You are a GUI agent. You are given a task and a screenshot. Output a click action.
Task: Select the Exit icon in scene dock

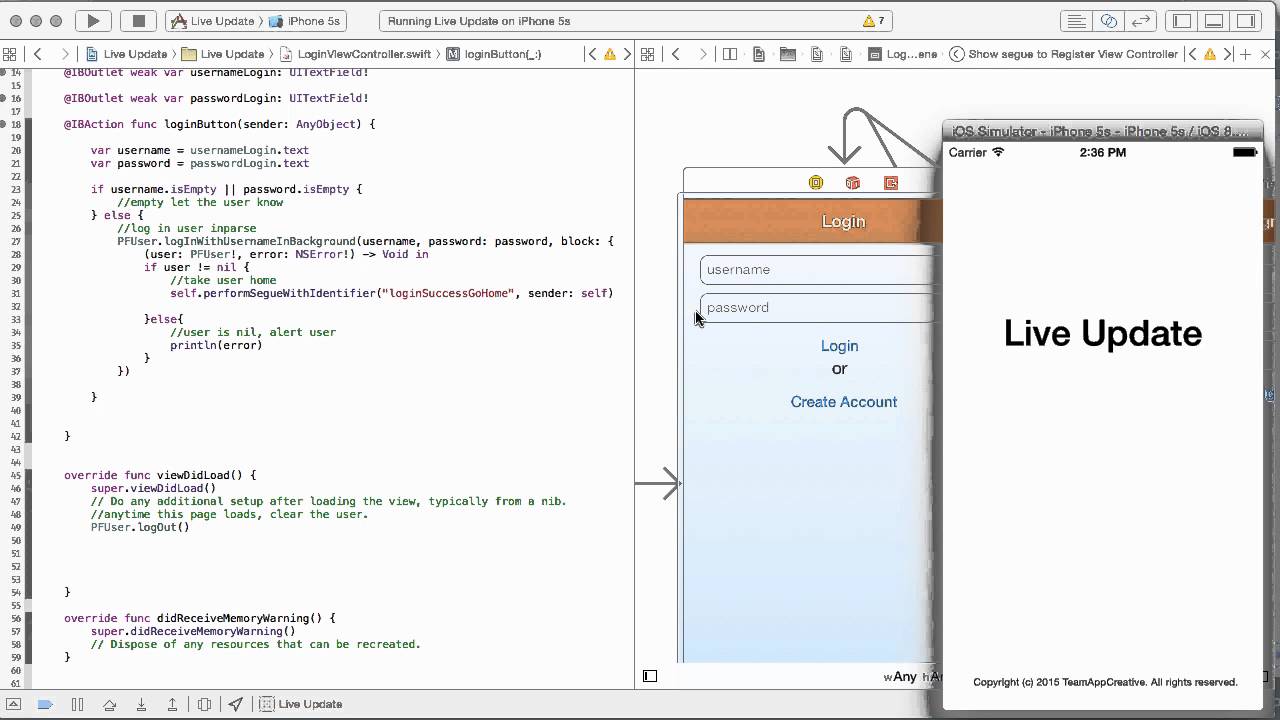pyautogui.click(x=891, y=183)
